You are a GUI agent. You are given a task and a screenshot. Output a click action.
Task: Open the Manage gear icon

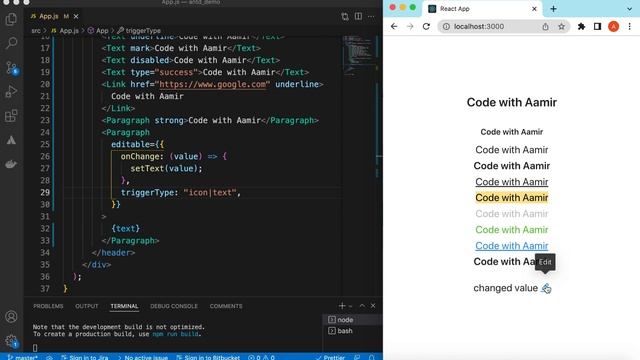click(x=11, y=341)
